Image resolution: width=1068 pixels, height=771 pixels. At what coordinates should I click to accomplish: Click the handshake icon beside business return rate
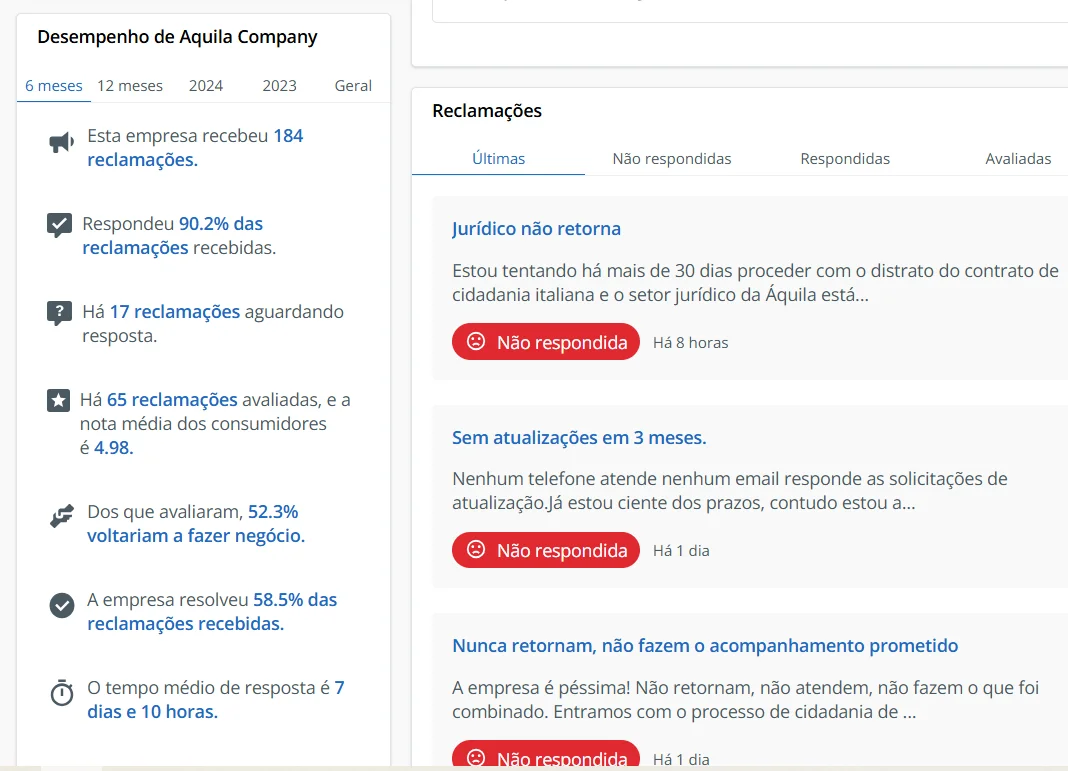pos(62,516)
